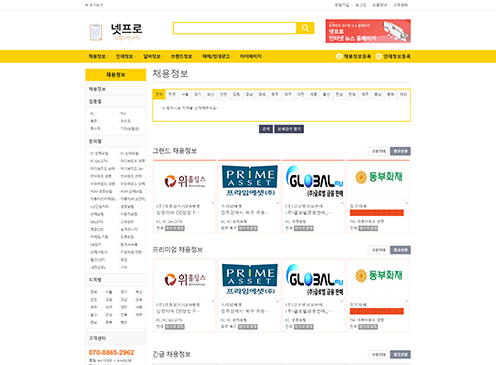Open the GLOBAL logo in Grand listings
The height and width of the screenshot is (365, 496).
[314, 181]
